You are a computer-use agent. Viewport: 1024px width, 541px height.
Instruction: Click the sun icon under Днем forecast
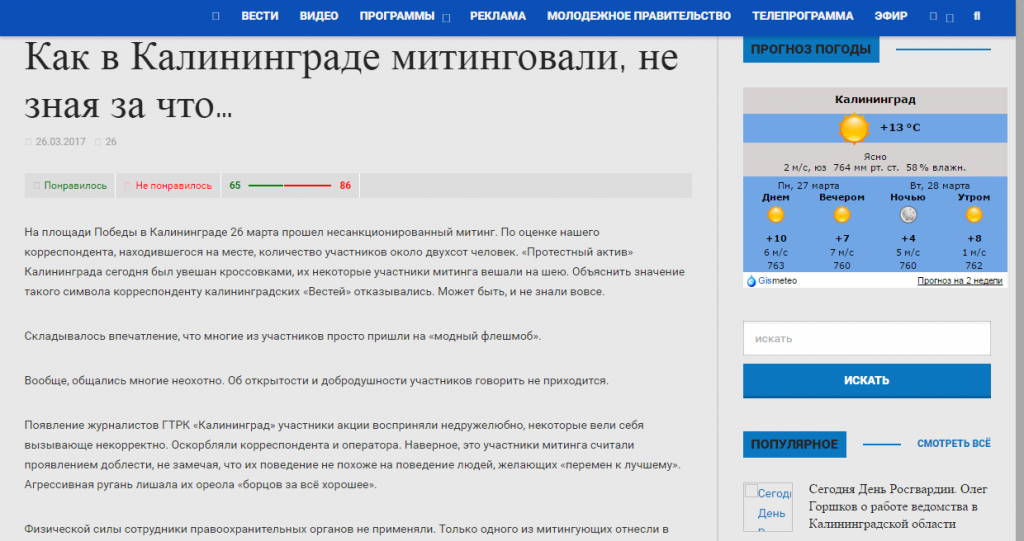[776, 215]
